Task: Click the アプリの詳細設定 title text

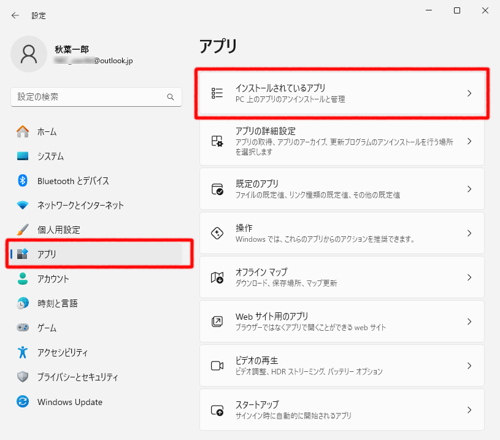Action: pos(266,131)
